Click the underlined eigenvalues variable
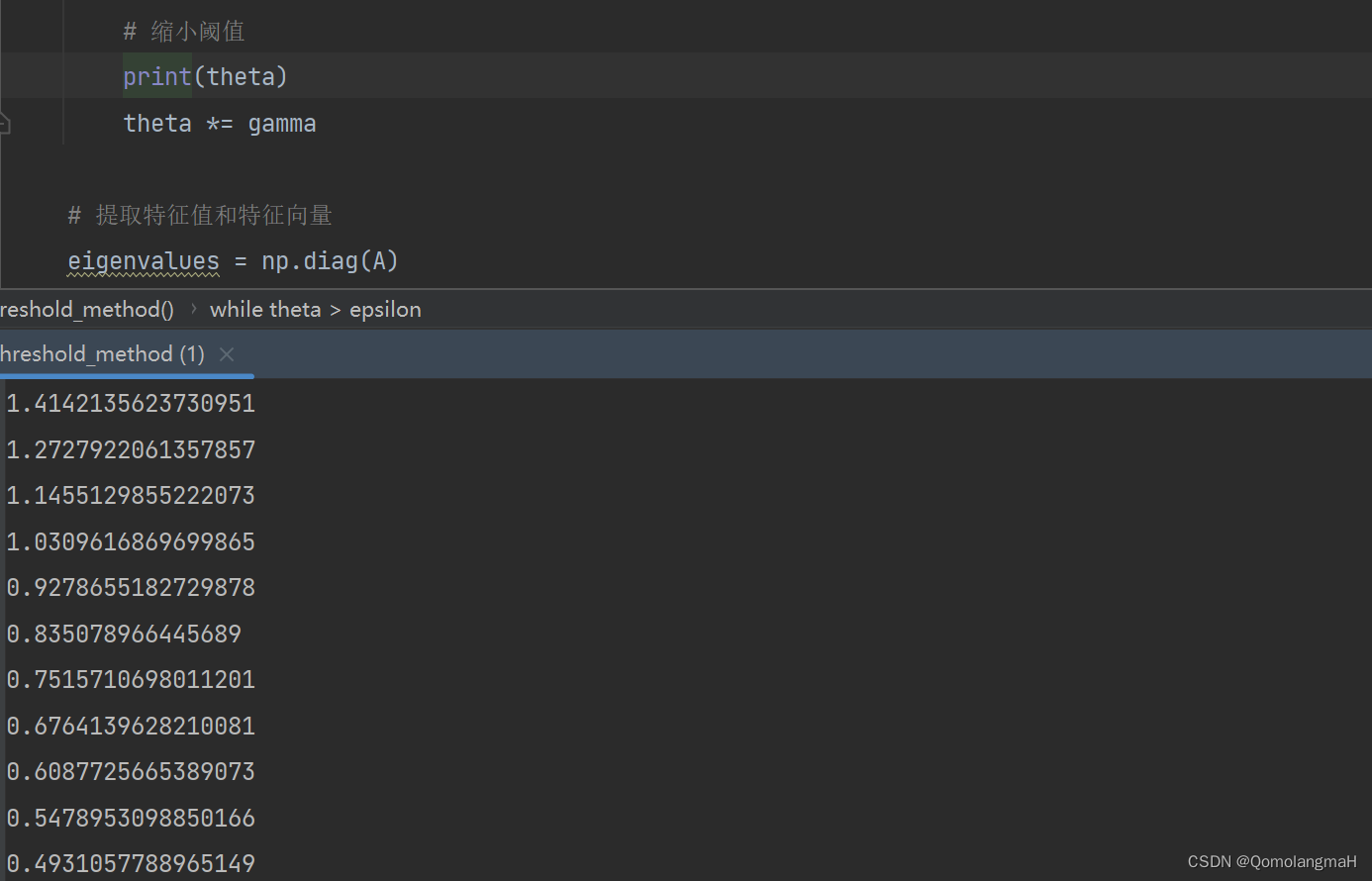 [144, 261]
